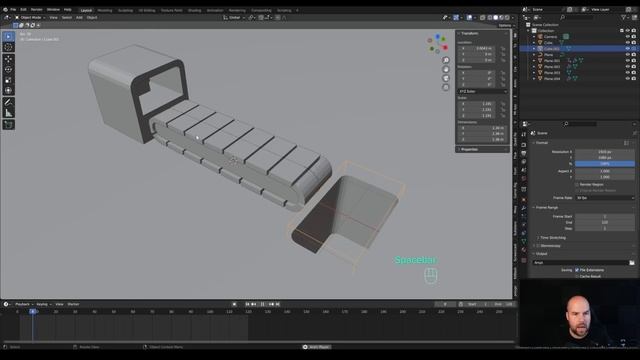
Task: Open the XYZ Euler rotation mode dropdown
Action: point(482,91)
